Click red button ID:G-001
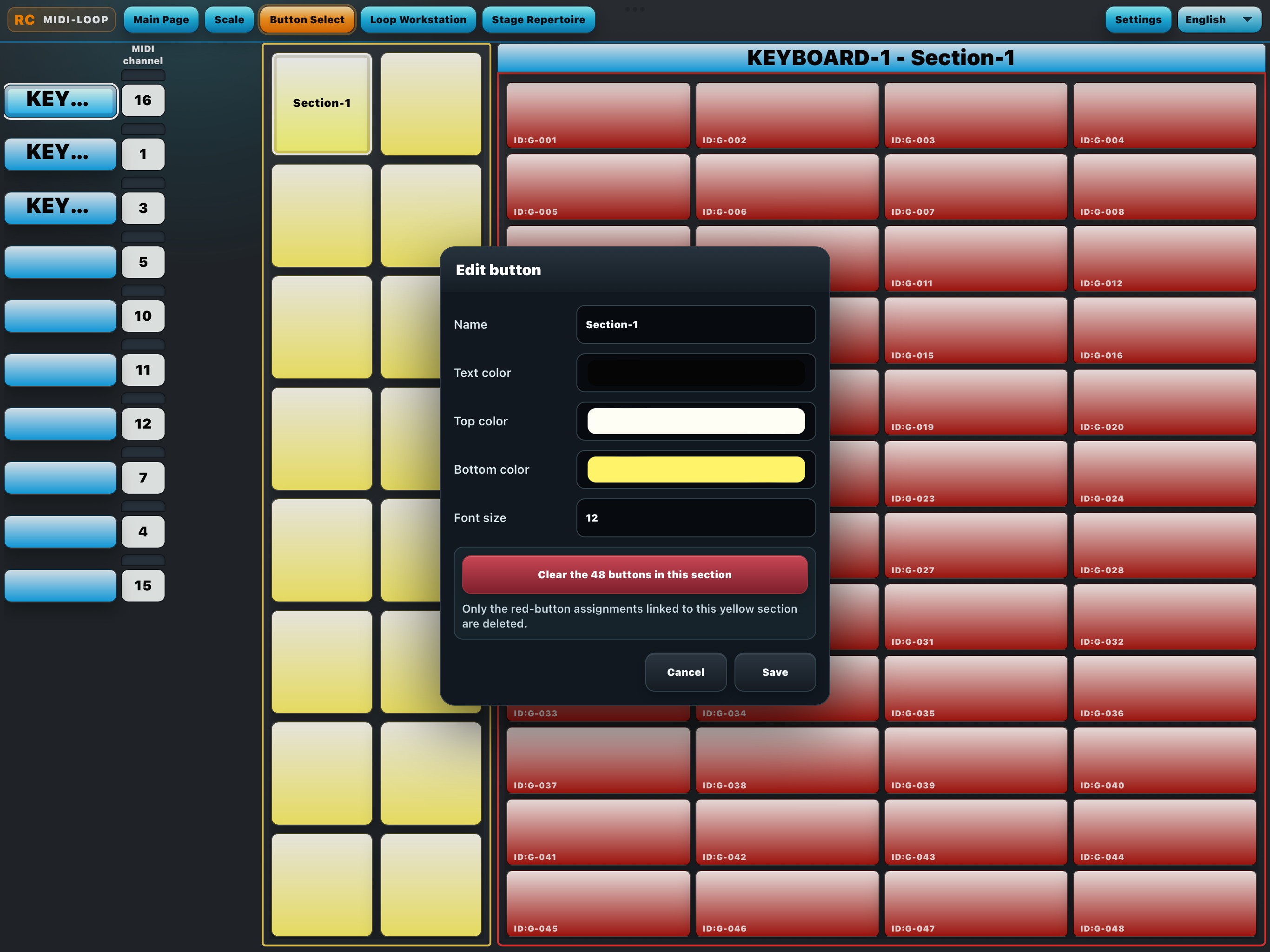Image resolution: width=1270 pixels, height=952 pixels. coord(598,115)
